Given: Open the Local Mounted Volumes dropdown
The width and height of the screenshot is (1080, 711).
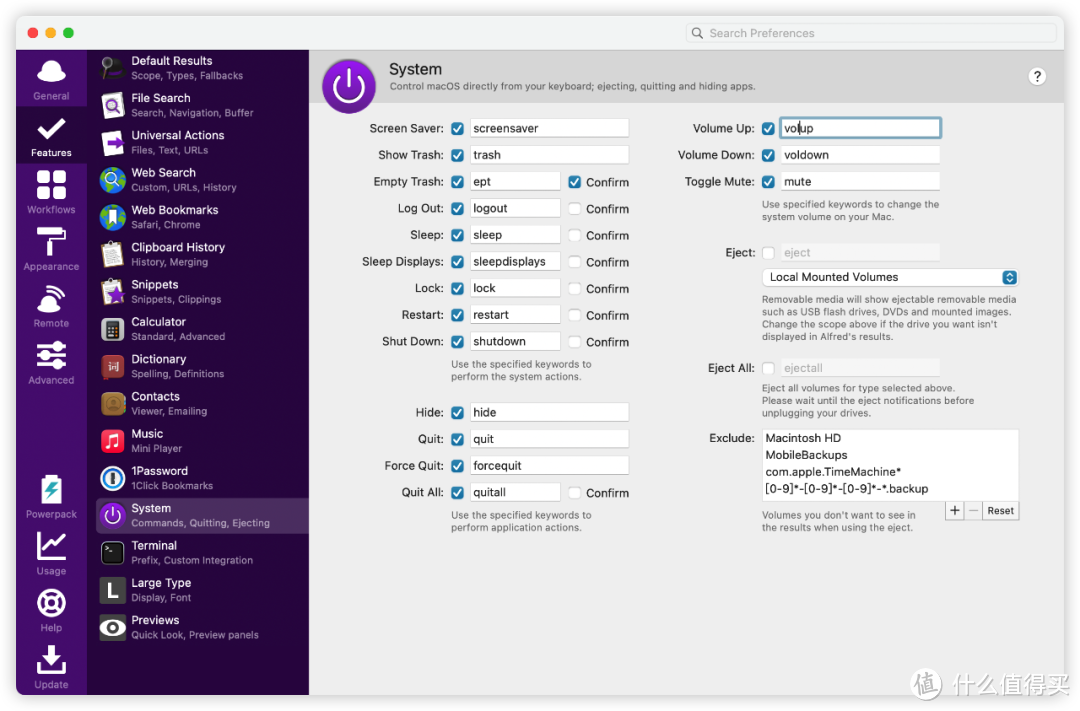Looking at the screenshot, I should pyautogui.click(x=889, y=277).
